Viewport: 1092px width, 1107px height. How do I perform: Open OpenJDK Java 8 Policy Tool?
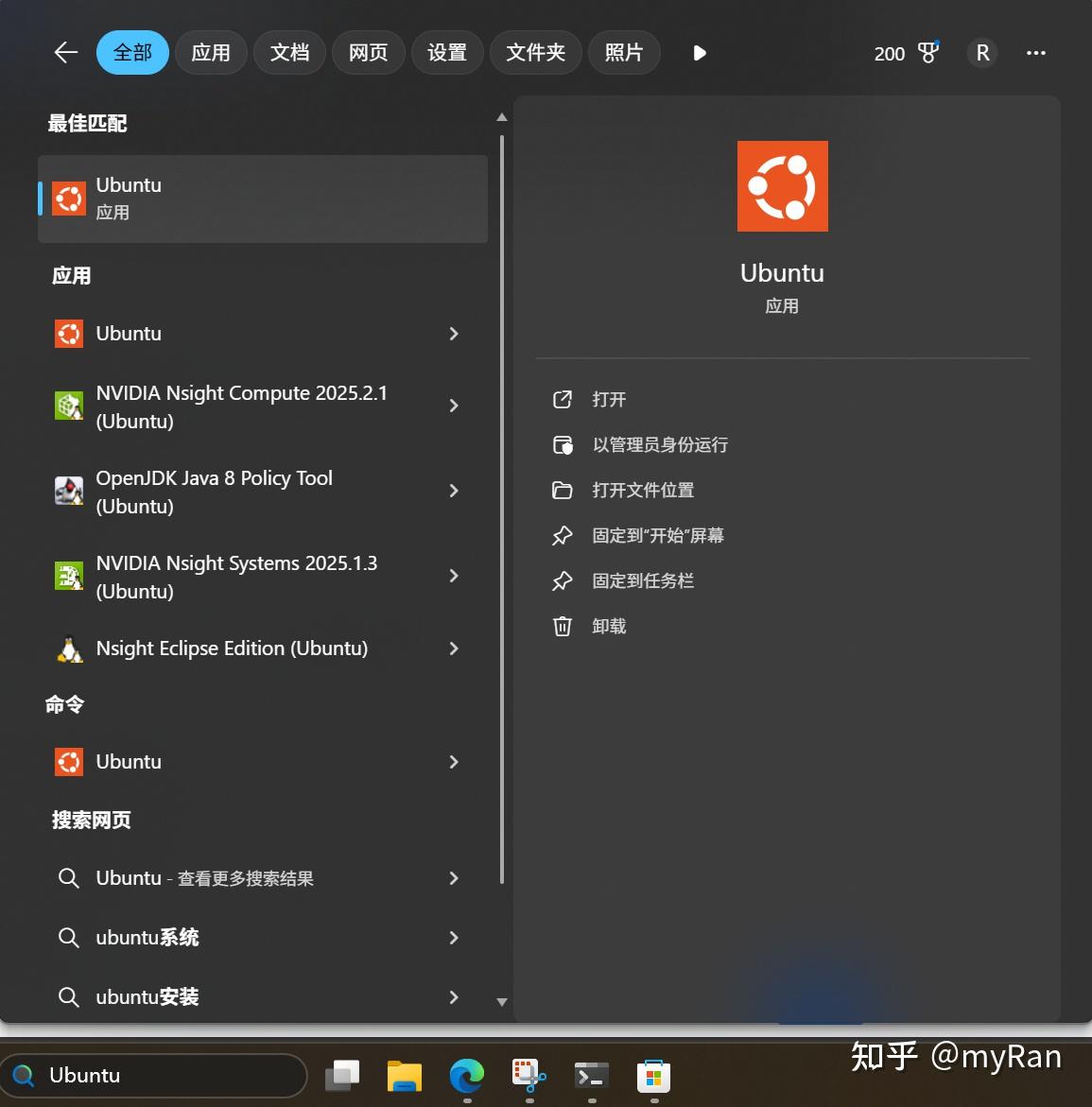(214, 492)
